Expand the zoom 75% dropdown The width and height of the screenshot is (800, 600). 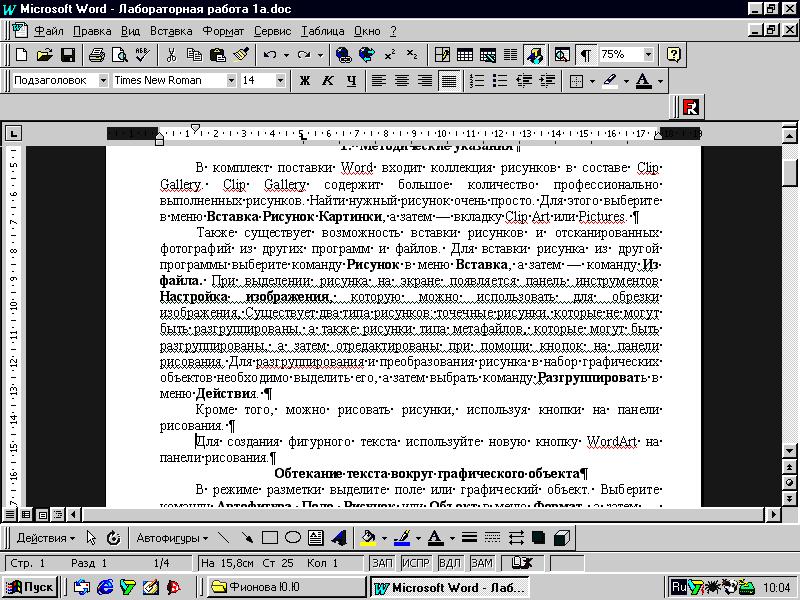pos(648,55)
